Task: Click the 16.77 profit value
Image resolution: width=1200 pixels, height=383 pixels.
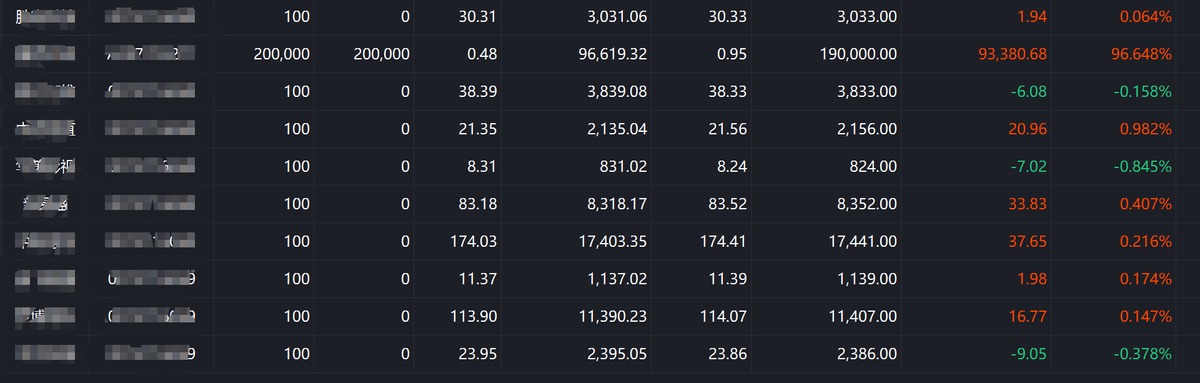Action: [1027, 316]
